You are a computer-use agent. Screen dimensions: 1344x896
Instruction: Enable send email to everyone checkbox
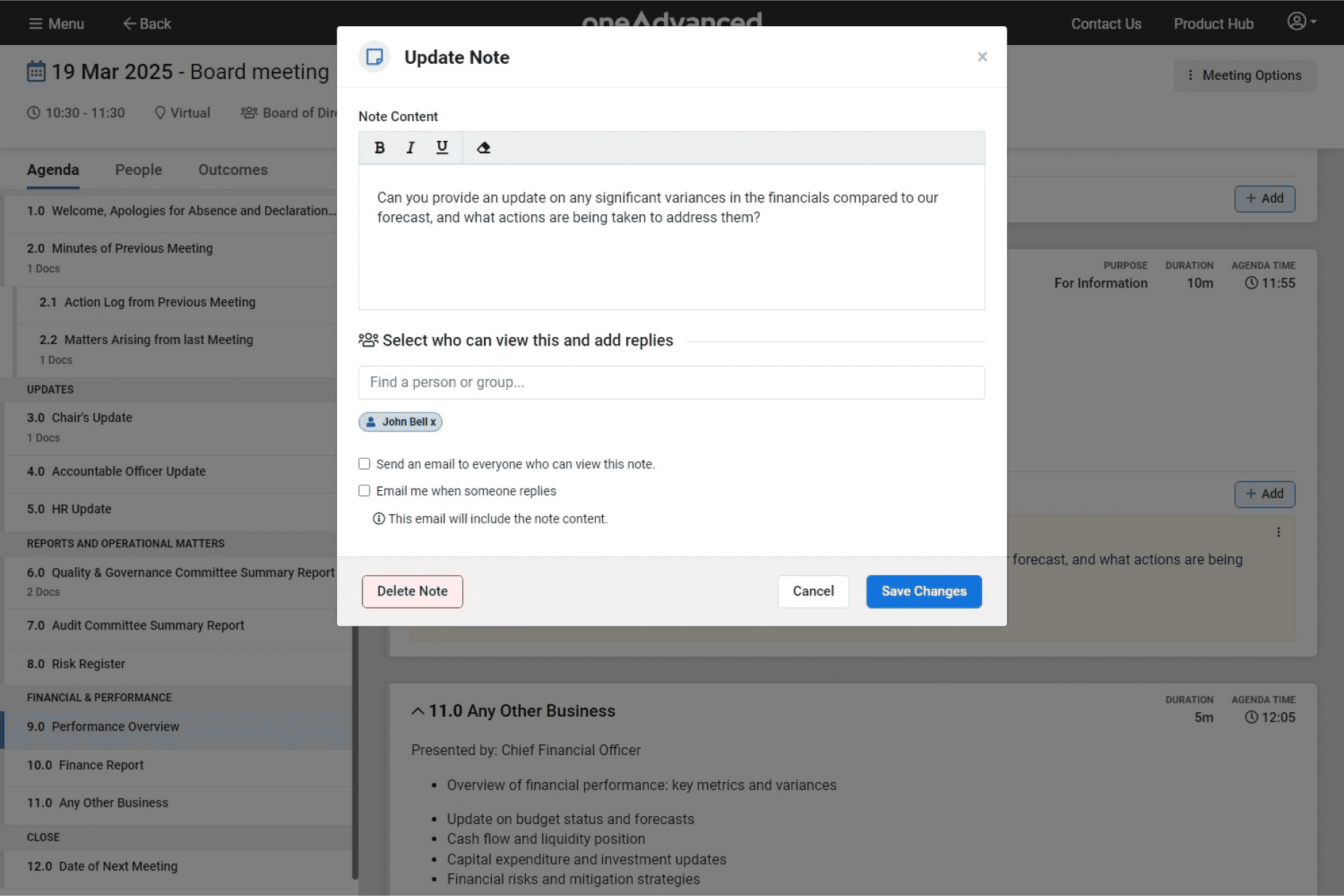365,464
